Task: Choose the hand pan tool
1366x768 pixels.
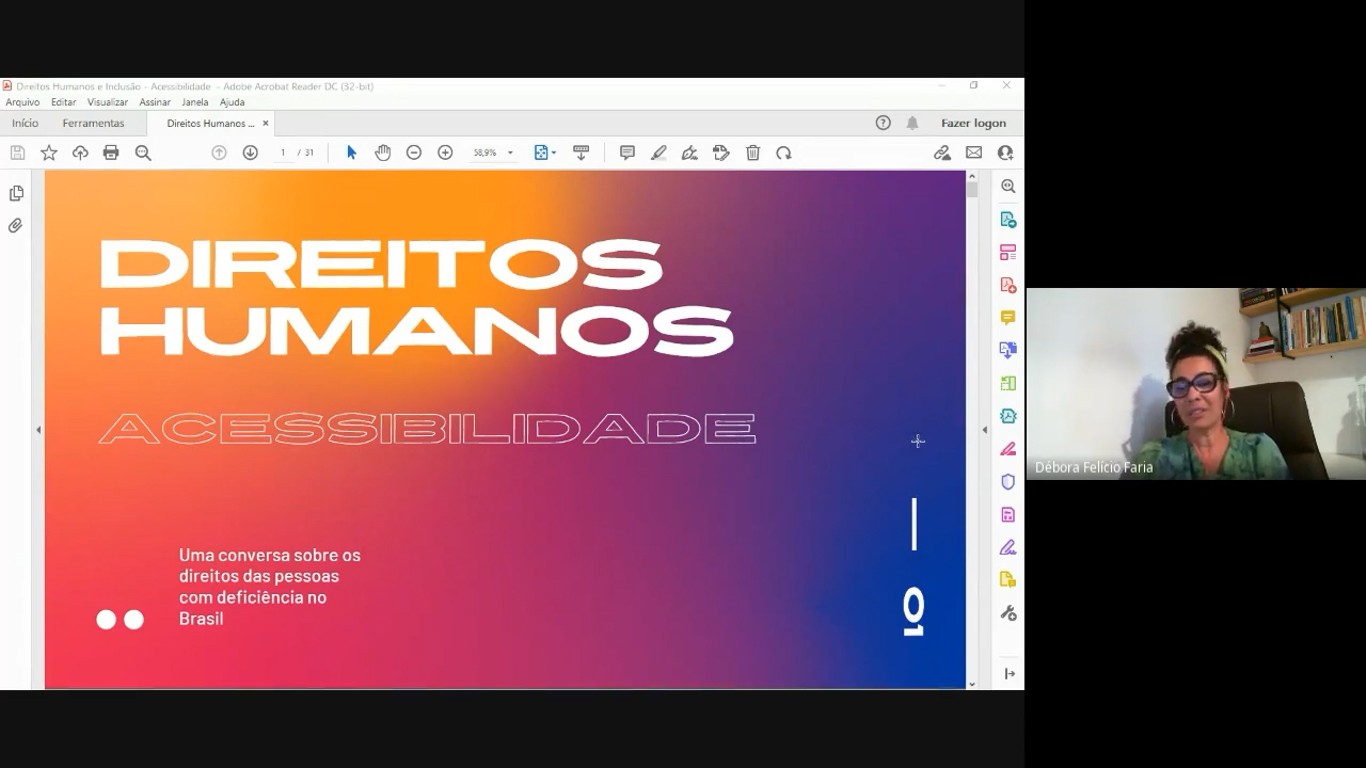Action: pos(382,153)
